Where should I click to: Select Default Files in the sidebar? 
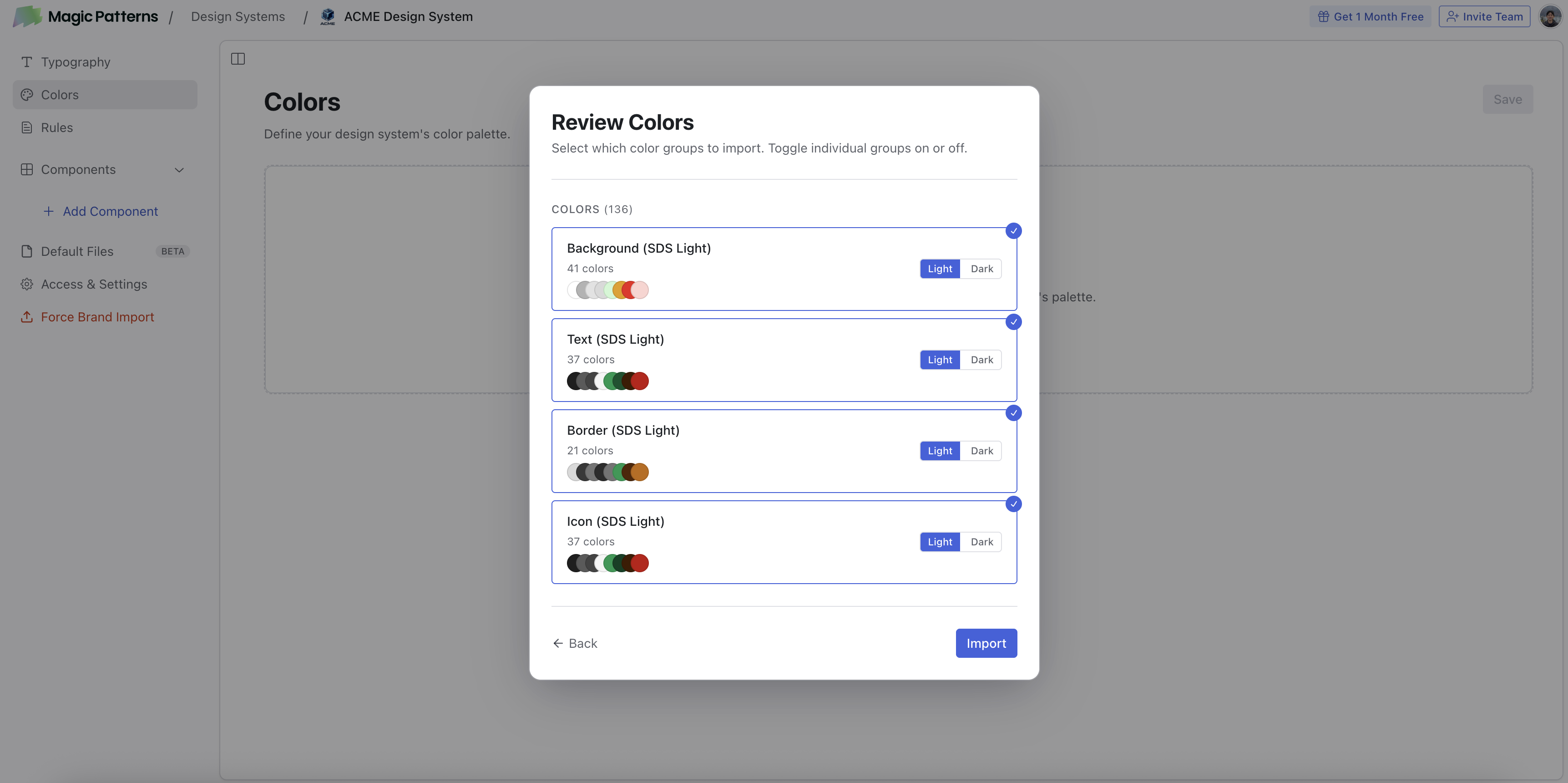coord(77,251)
